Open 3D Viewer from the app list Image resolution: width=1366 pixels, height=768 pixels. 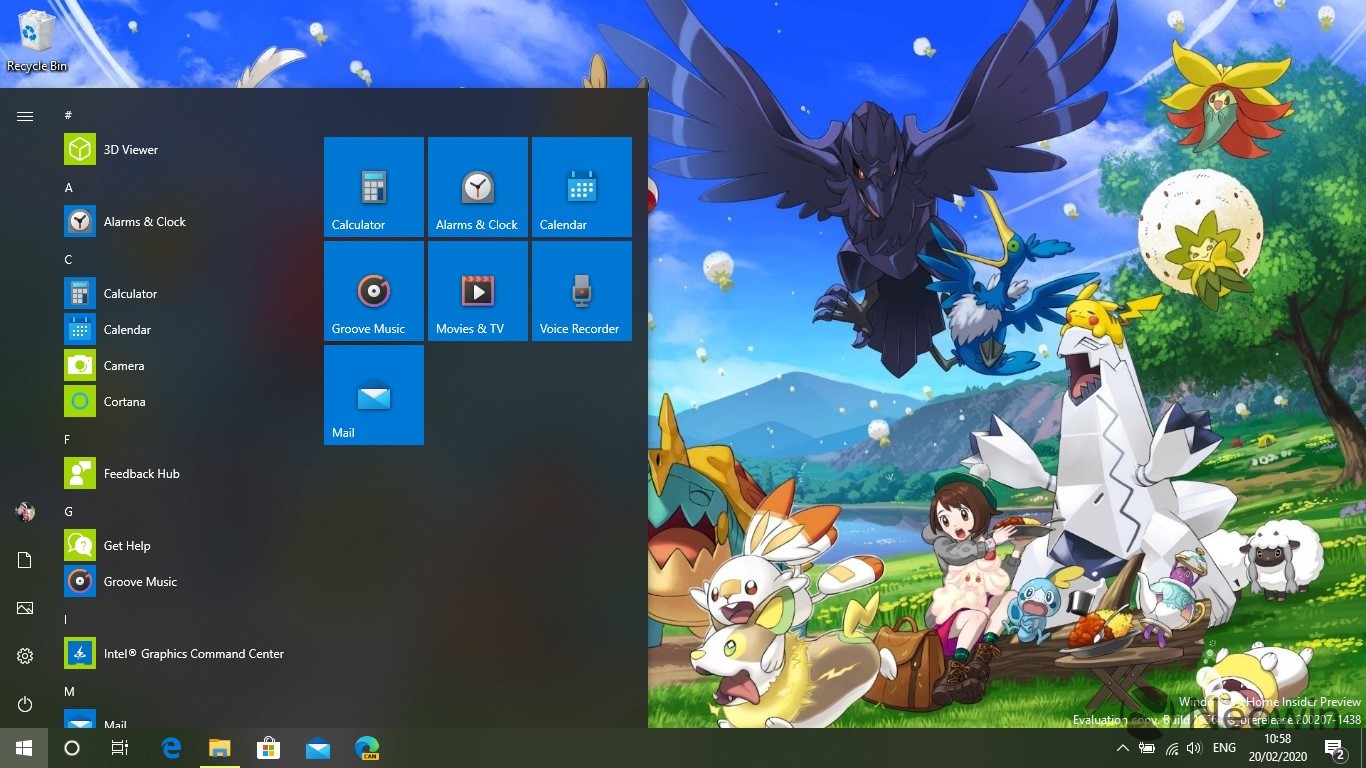tap(180, 150)
